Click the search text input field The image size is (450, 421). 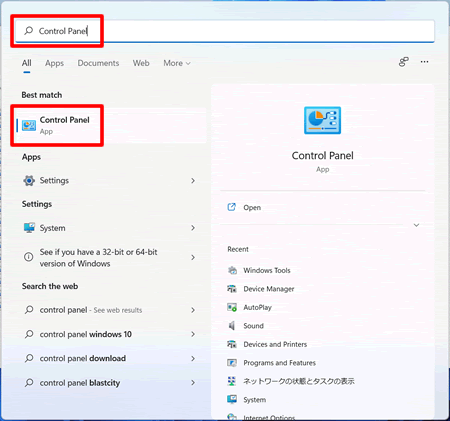(225, 31)
